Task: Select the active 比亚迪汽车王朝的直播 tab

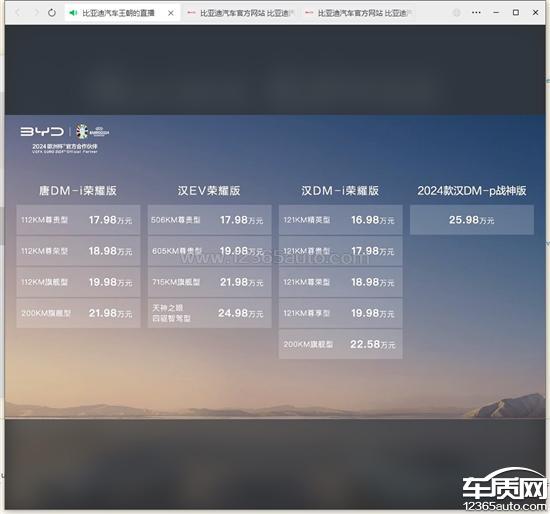Action: tap(119, 13)
